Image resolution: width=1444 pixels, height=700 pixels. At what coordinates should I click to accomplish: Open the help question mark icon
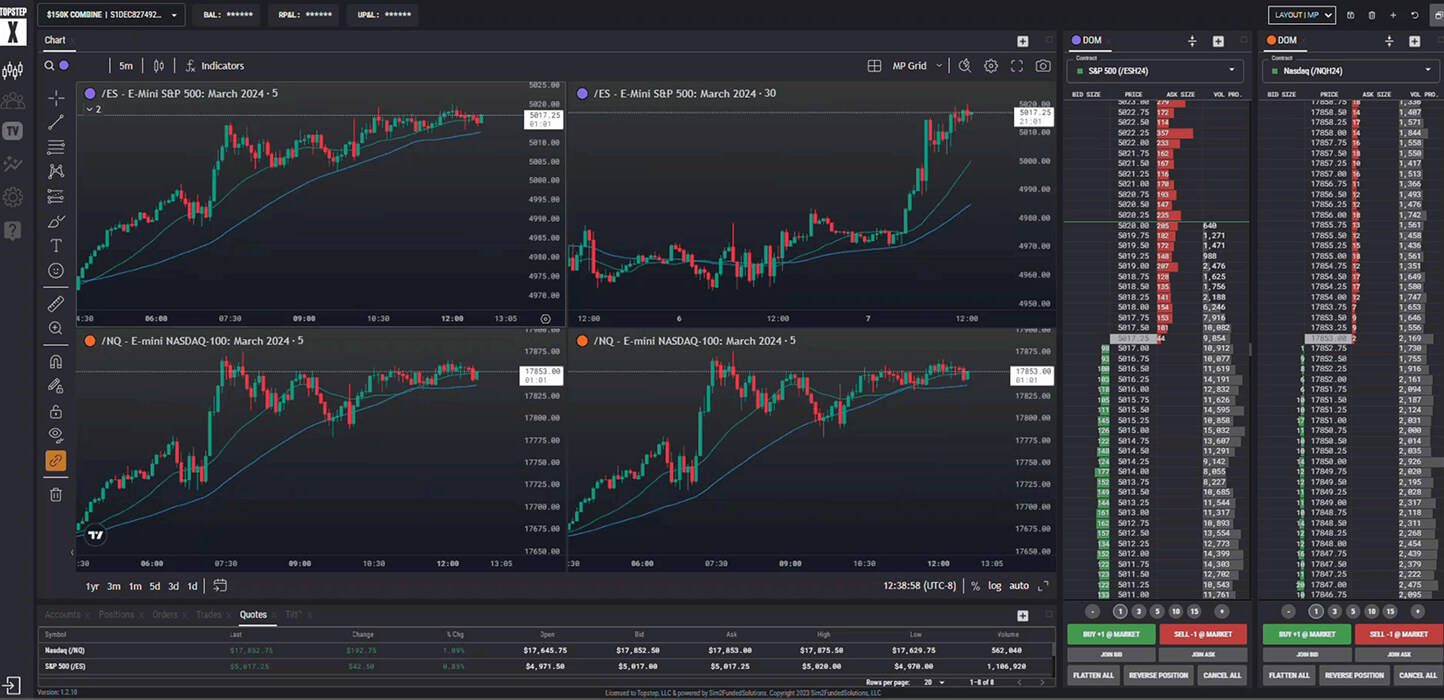pyautogui.click(x=13, y=230)
